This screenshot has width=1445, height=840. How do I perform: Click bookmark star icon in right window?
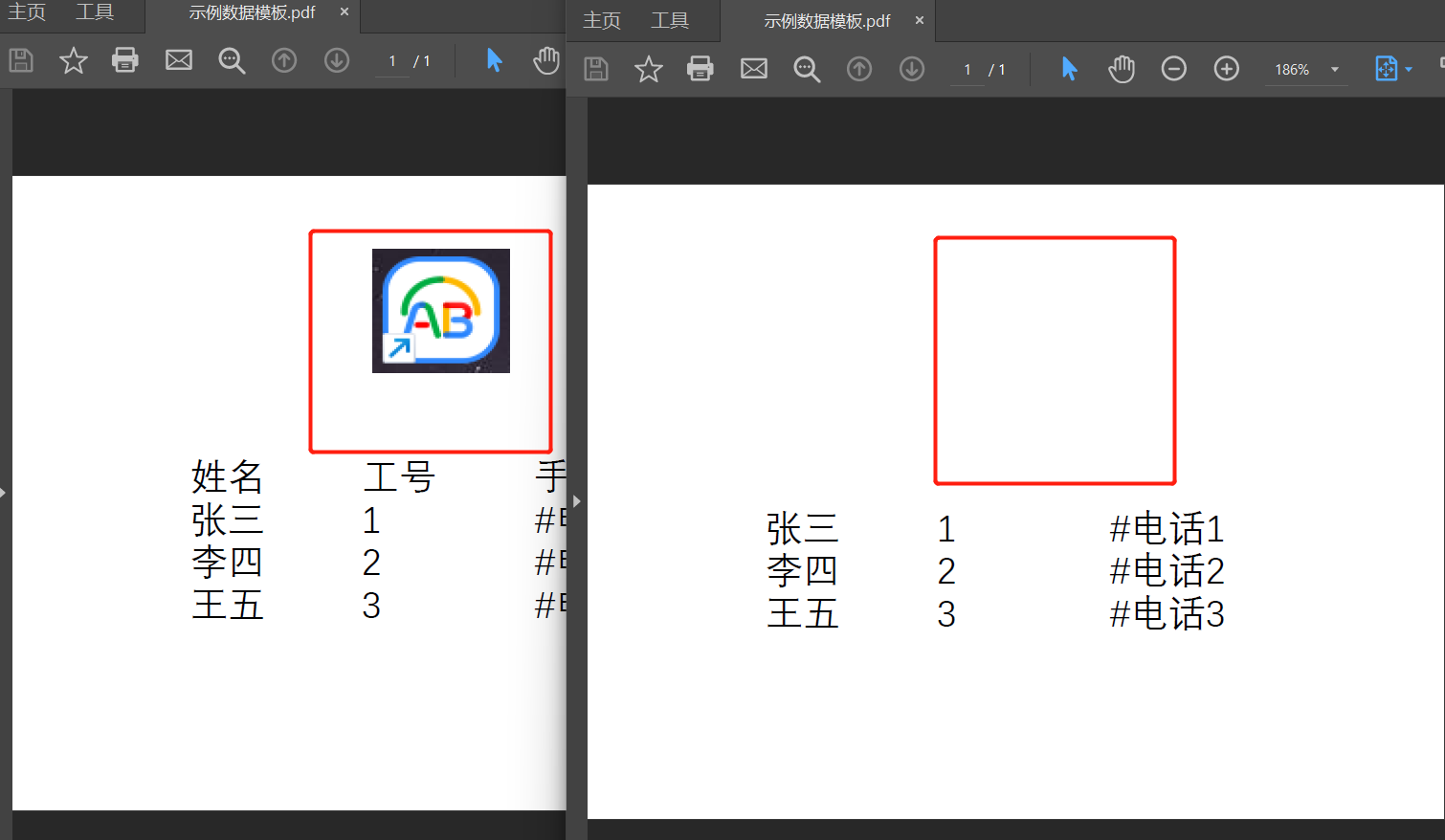(x=649, y=69)
